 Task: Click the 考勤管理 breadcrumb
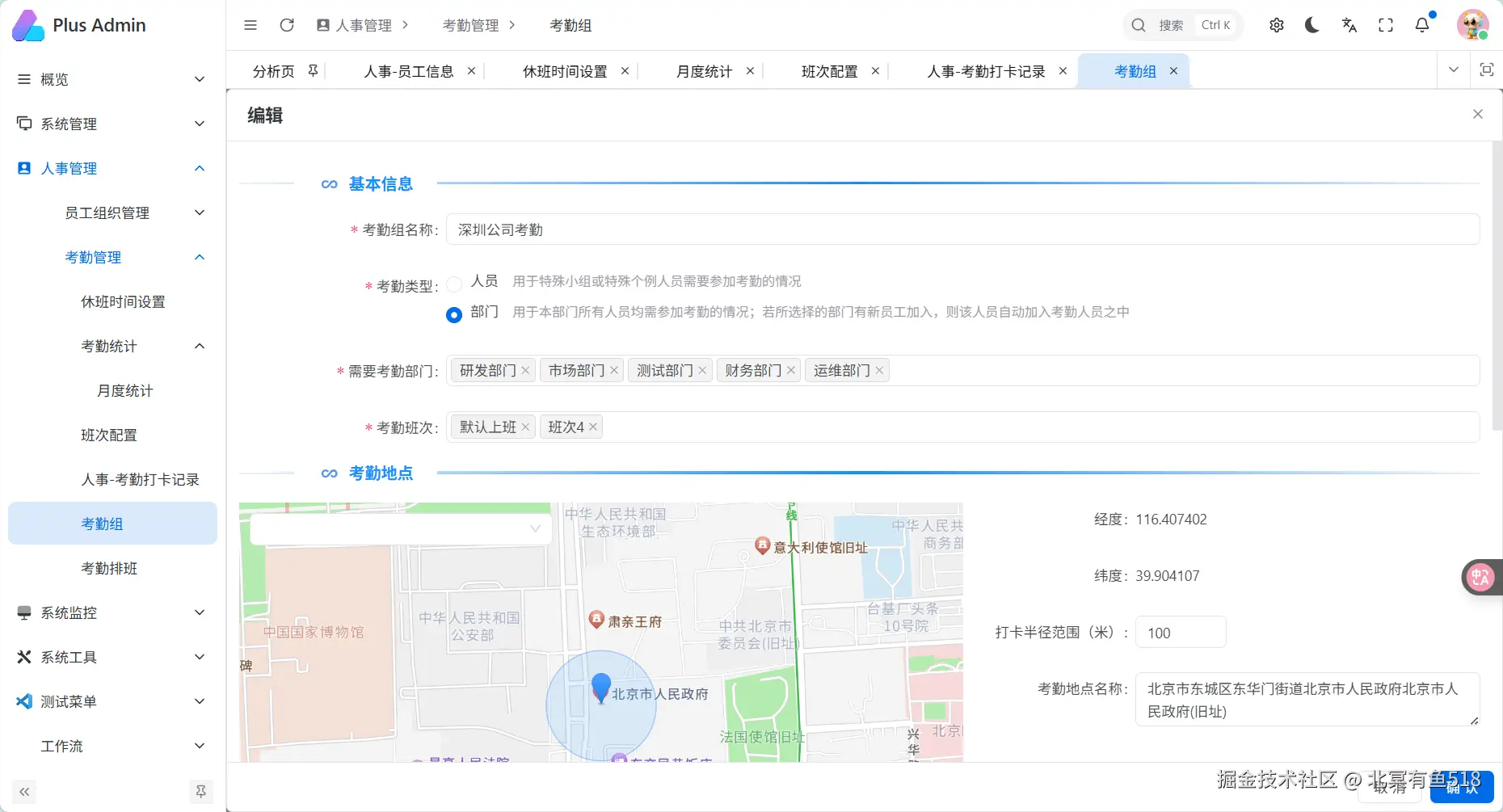471,25
